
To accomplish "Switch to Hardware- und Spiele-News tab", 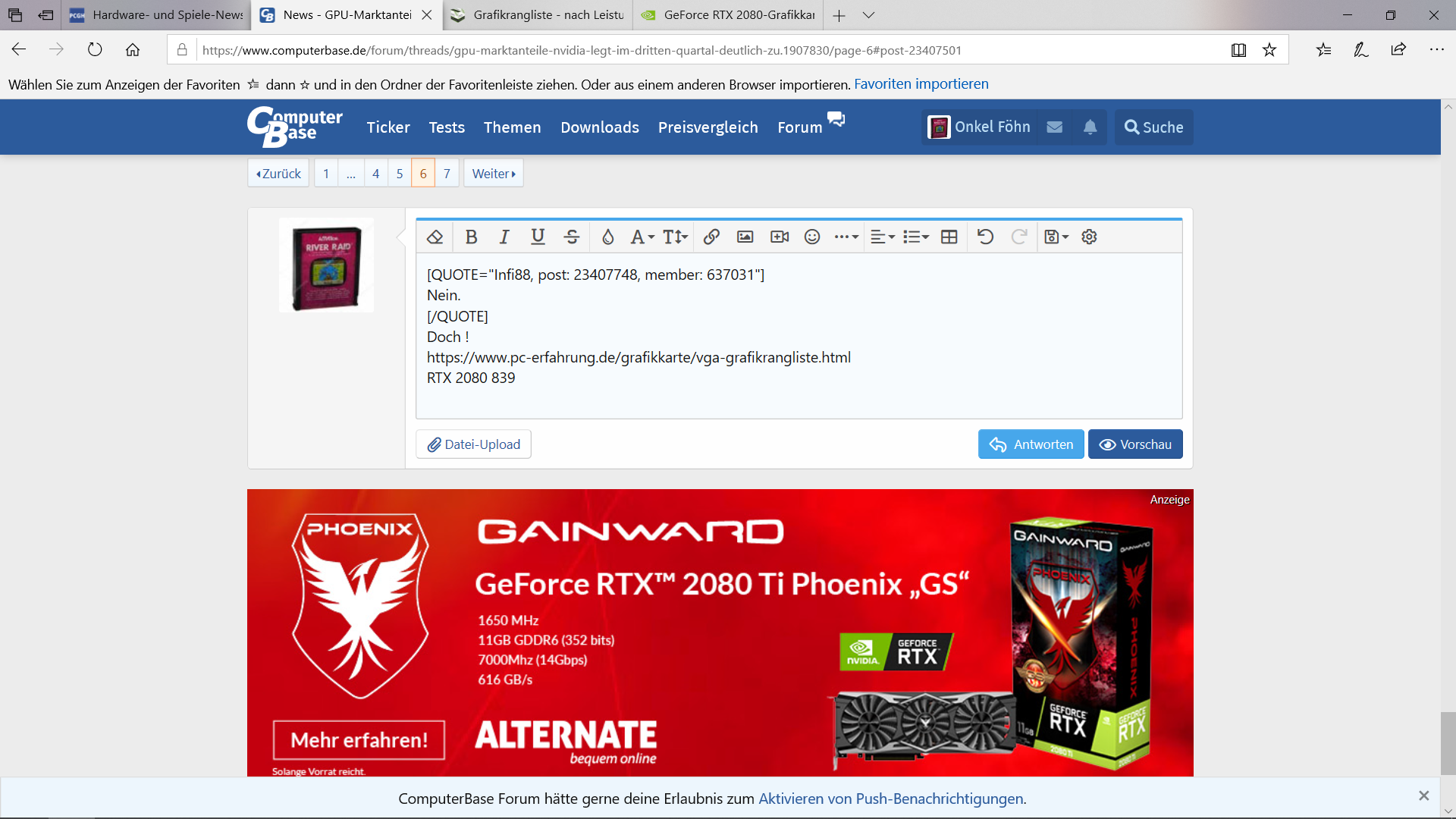I will pos(157,15).
